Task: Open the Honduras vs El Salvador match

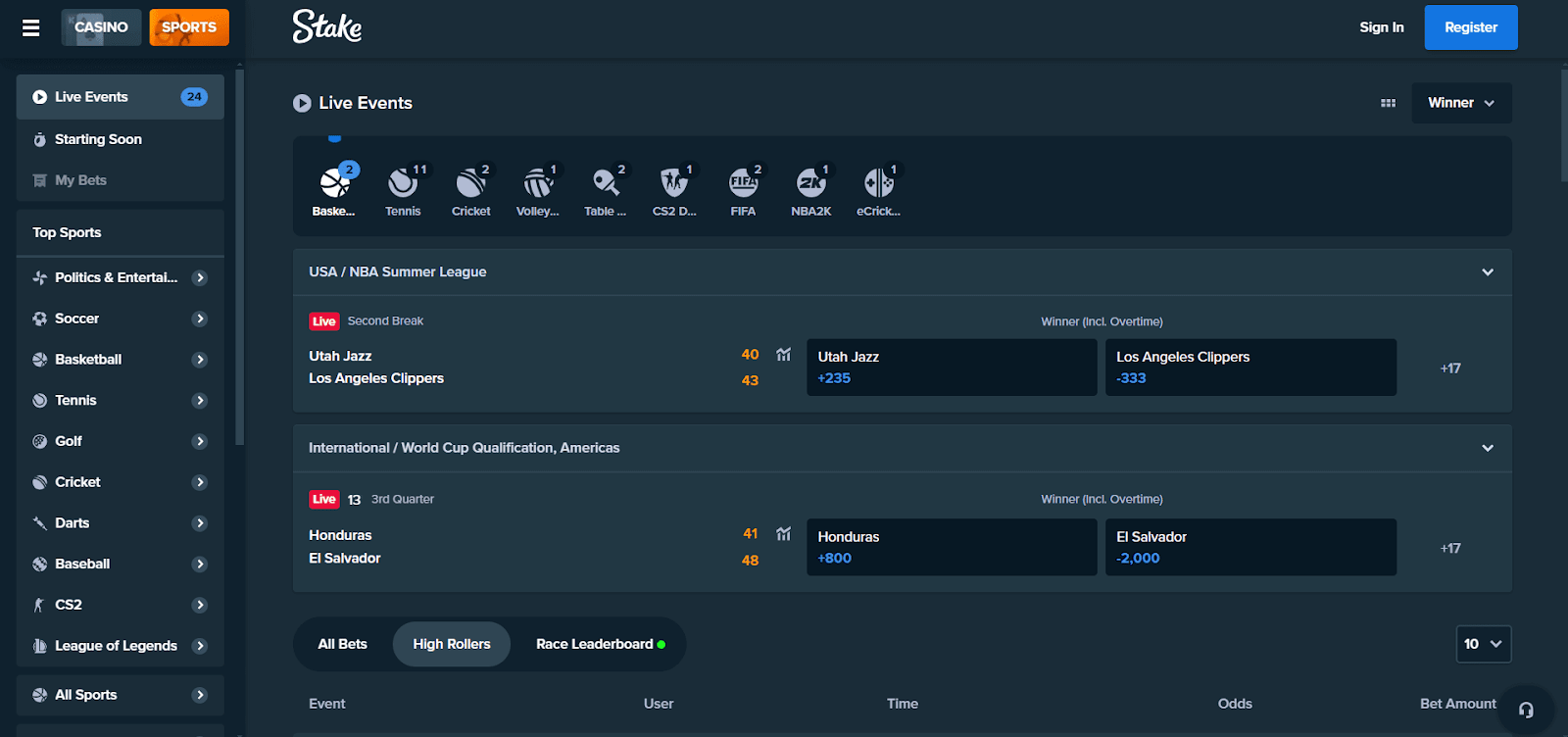Action: coord(345,547)
